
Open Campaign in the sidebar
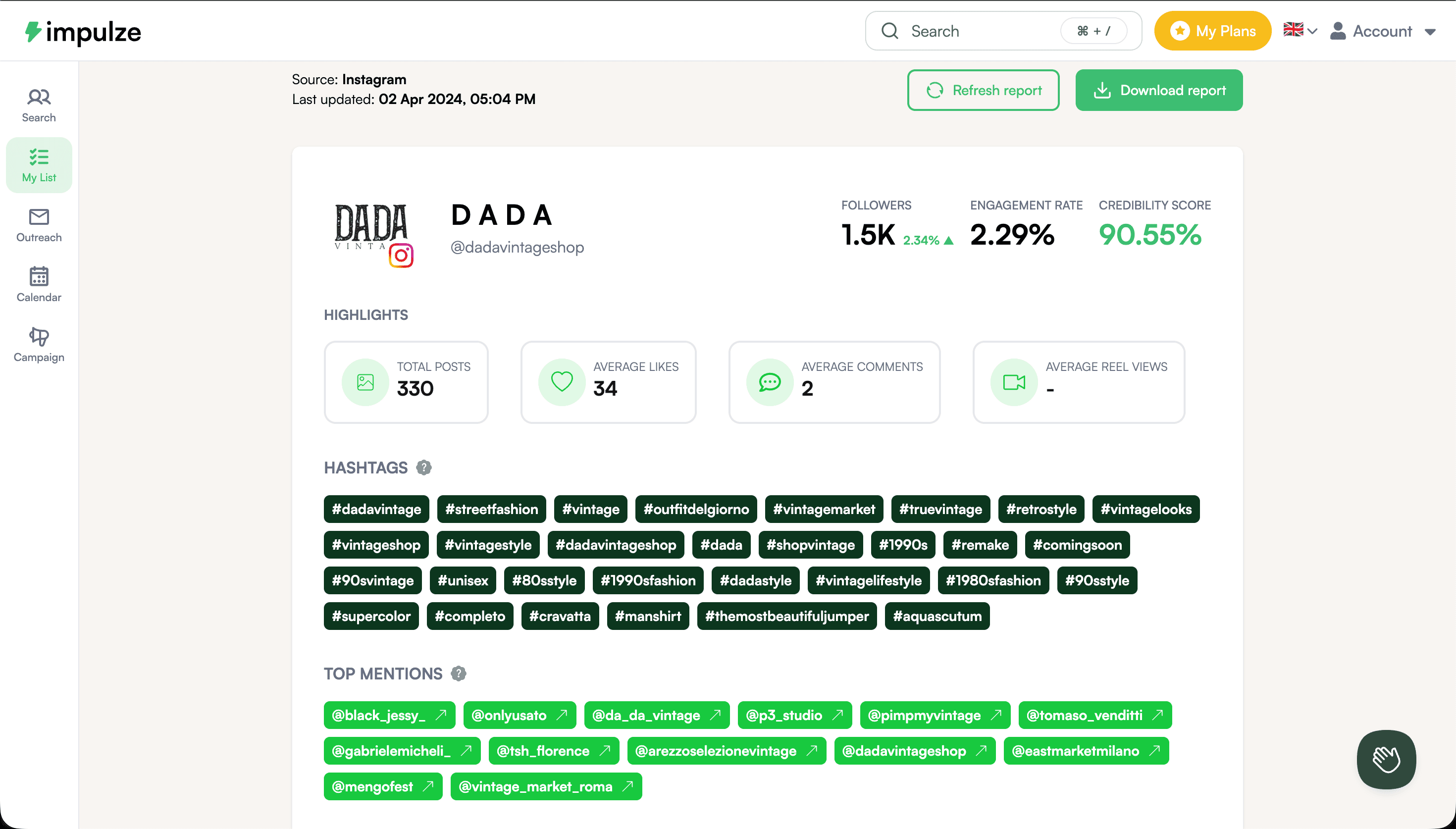(39, 345)
